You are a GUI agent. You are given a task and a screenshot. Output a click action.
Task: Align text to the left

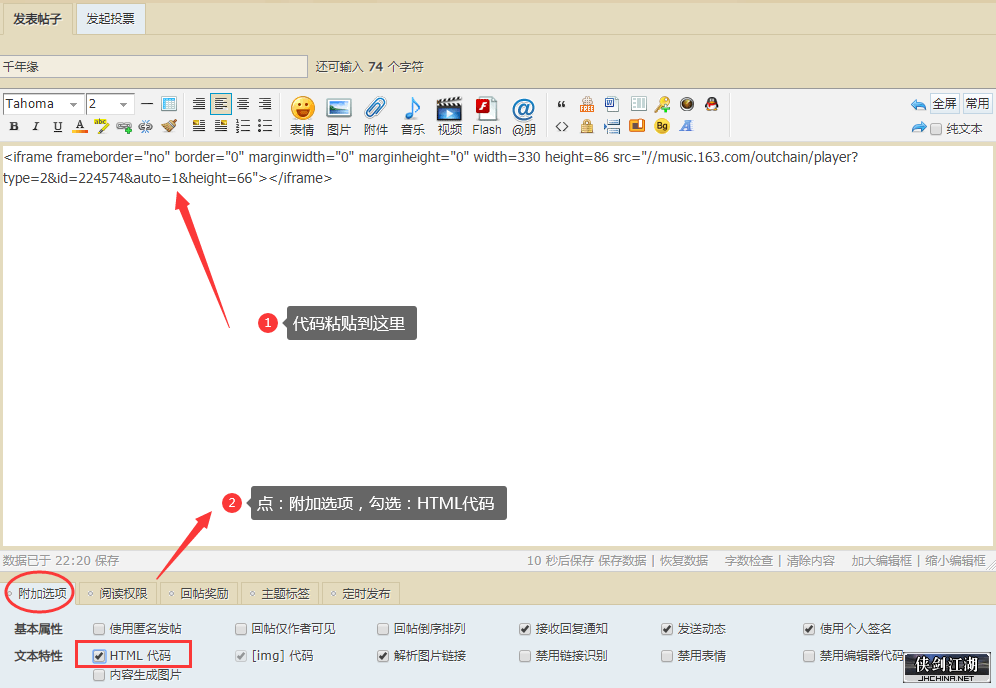tap(221, 104)
